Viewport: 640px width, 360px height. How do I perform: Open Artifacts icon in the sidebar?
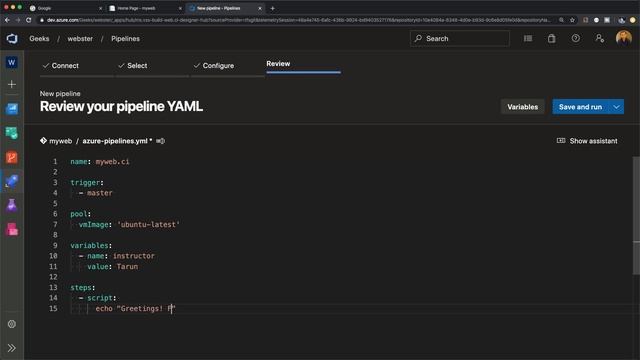point(12,229)
